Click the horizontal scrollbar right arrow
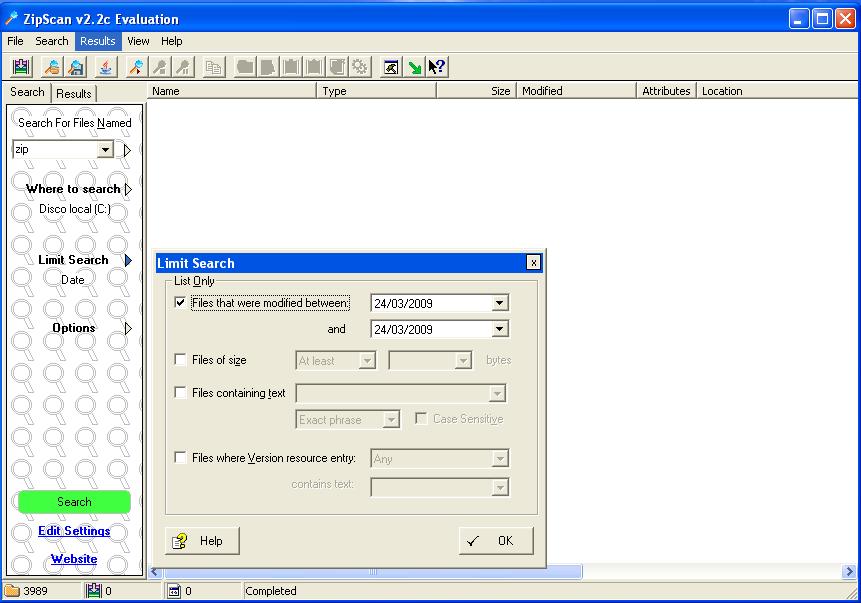The height and width of the screenshot is (603, 861). pyautogui.click(x=849, y=572)
